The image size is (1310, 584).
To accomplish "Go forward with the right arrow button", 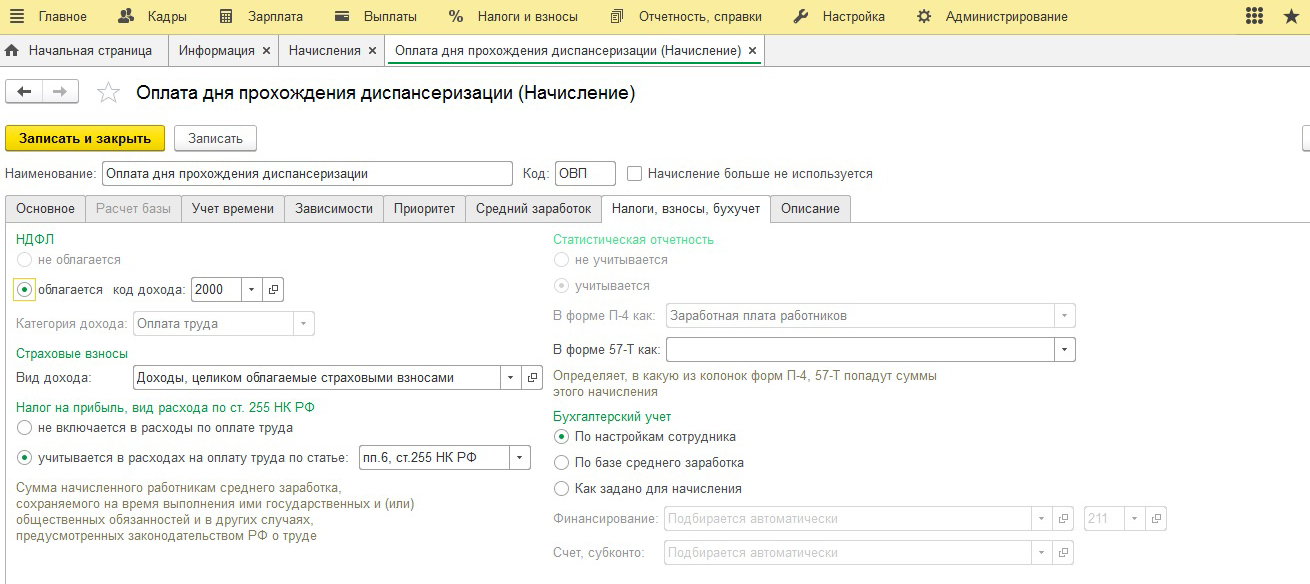I will coord(59,92).
